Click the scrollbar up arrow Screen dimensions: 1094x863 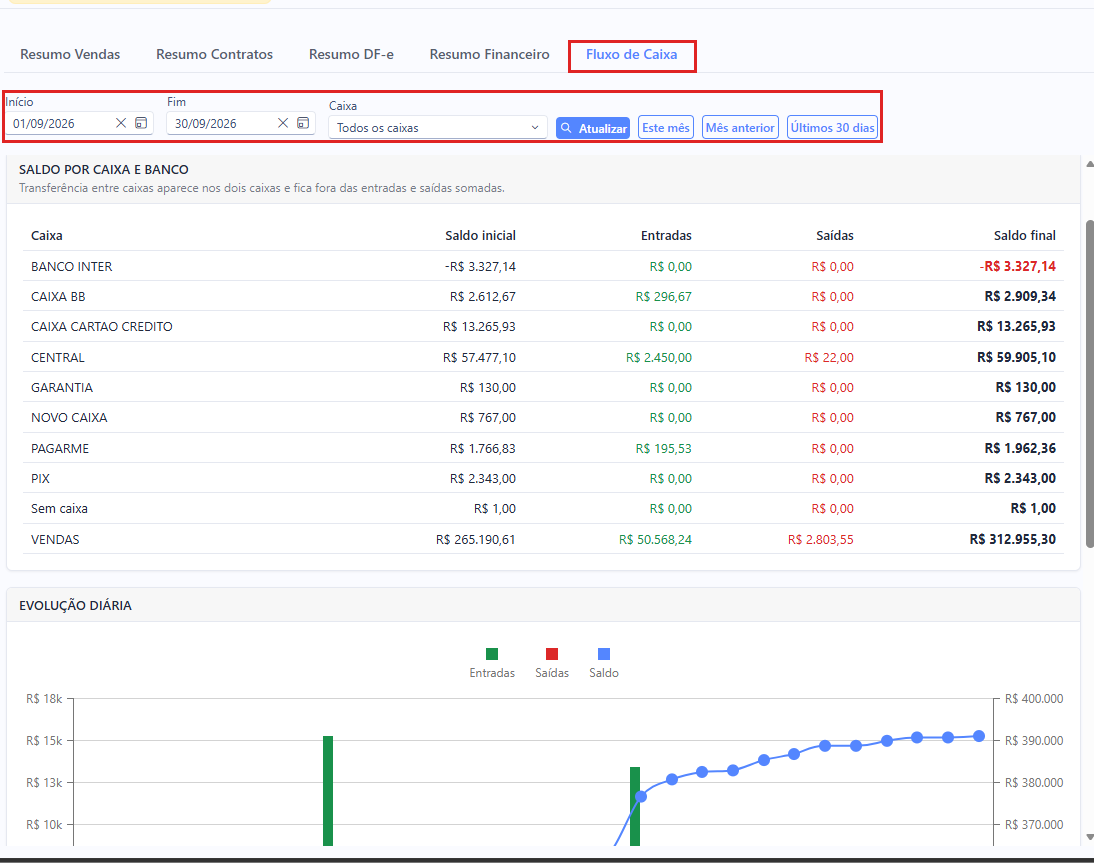[1090, 164]
